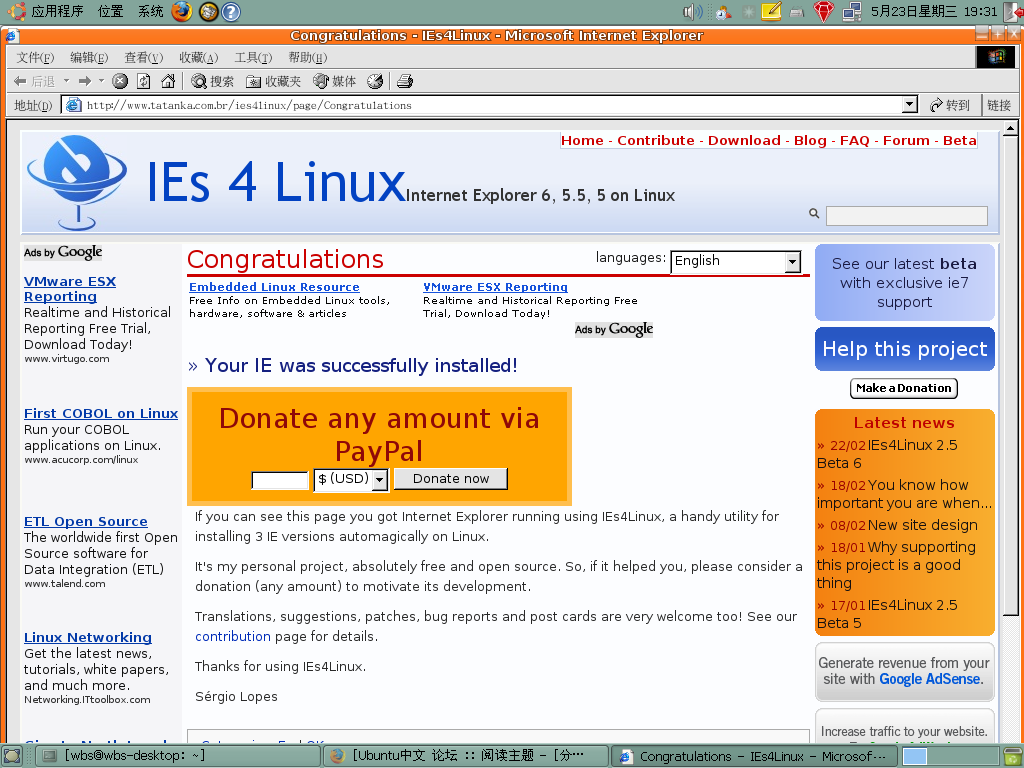Viewport: 1024px width, 768px height.
Task: Stop page loading with the Stop icon
Action: (x=120, y=81)
